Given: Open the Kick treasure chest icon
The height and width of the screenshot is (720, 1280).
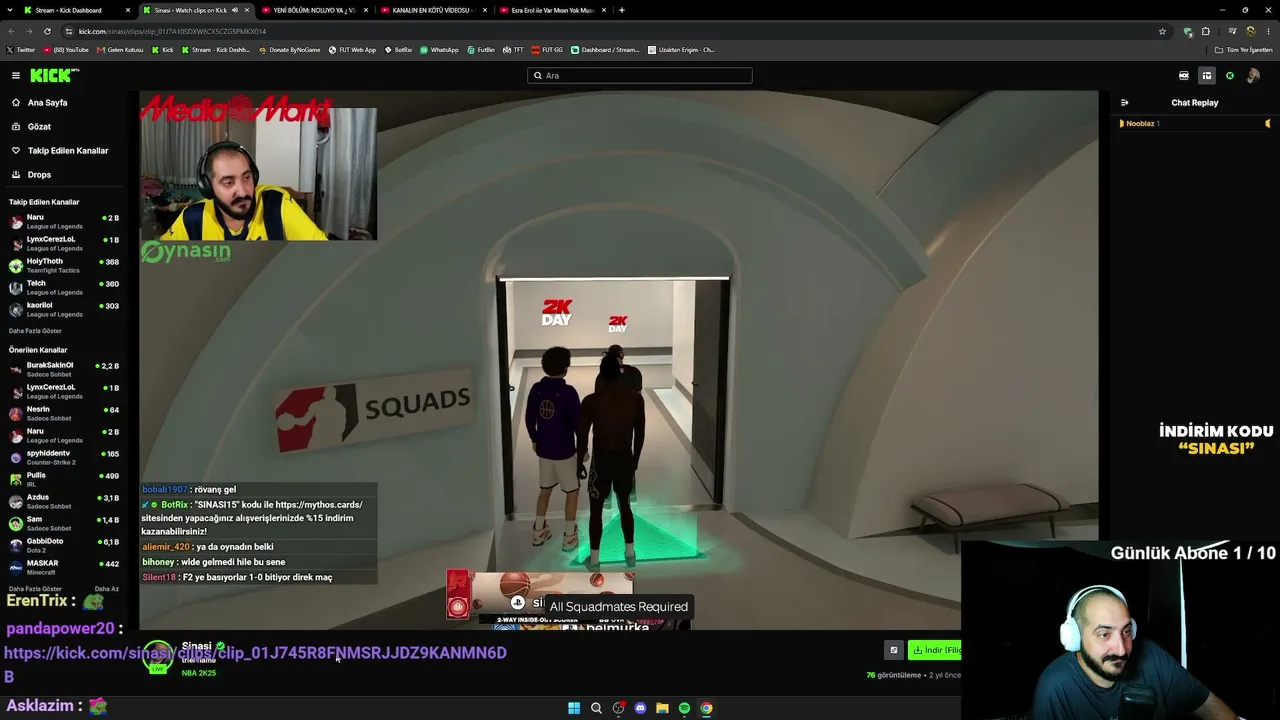Looking at the screenshot, I should pyautogui.click(x=1184, y=76).
